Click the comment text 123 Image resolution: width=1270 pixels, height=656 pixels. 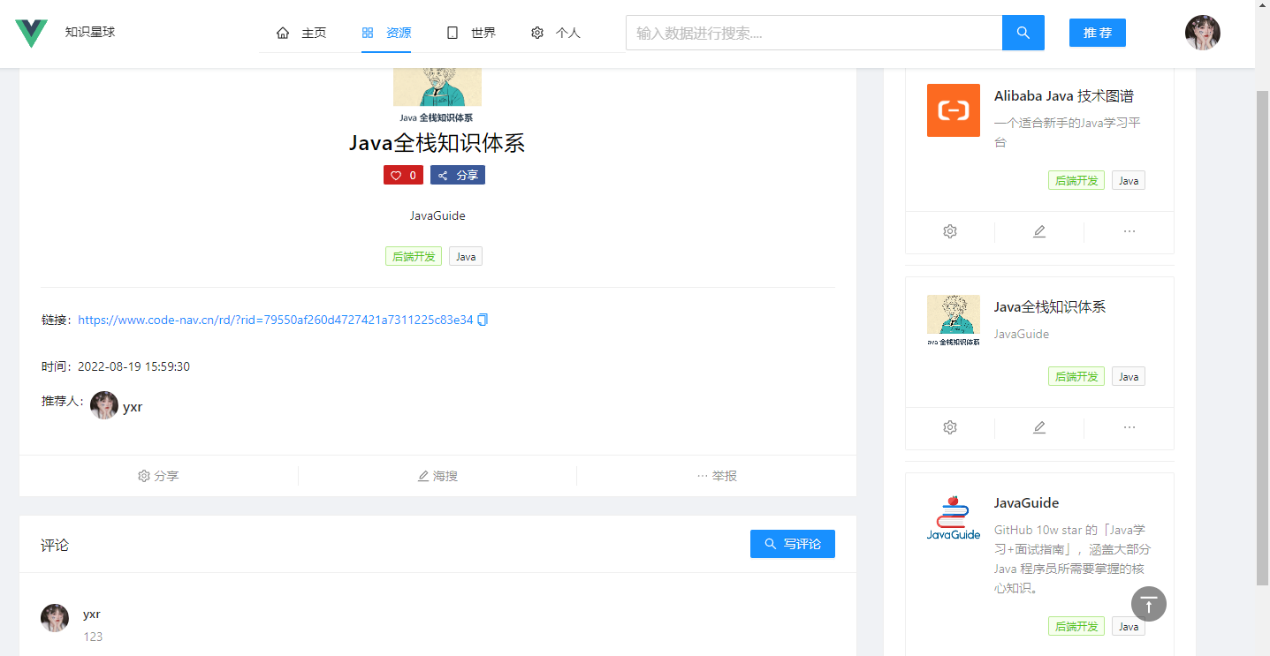pos(93,637)
